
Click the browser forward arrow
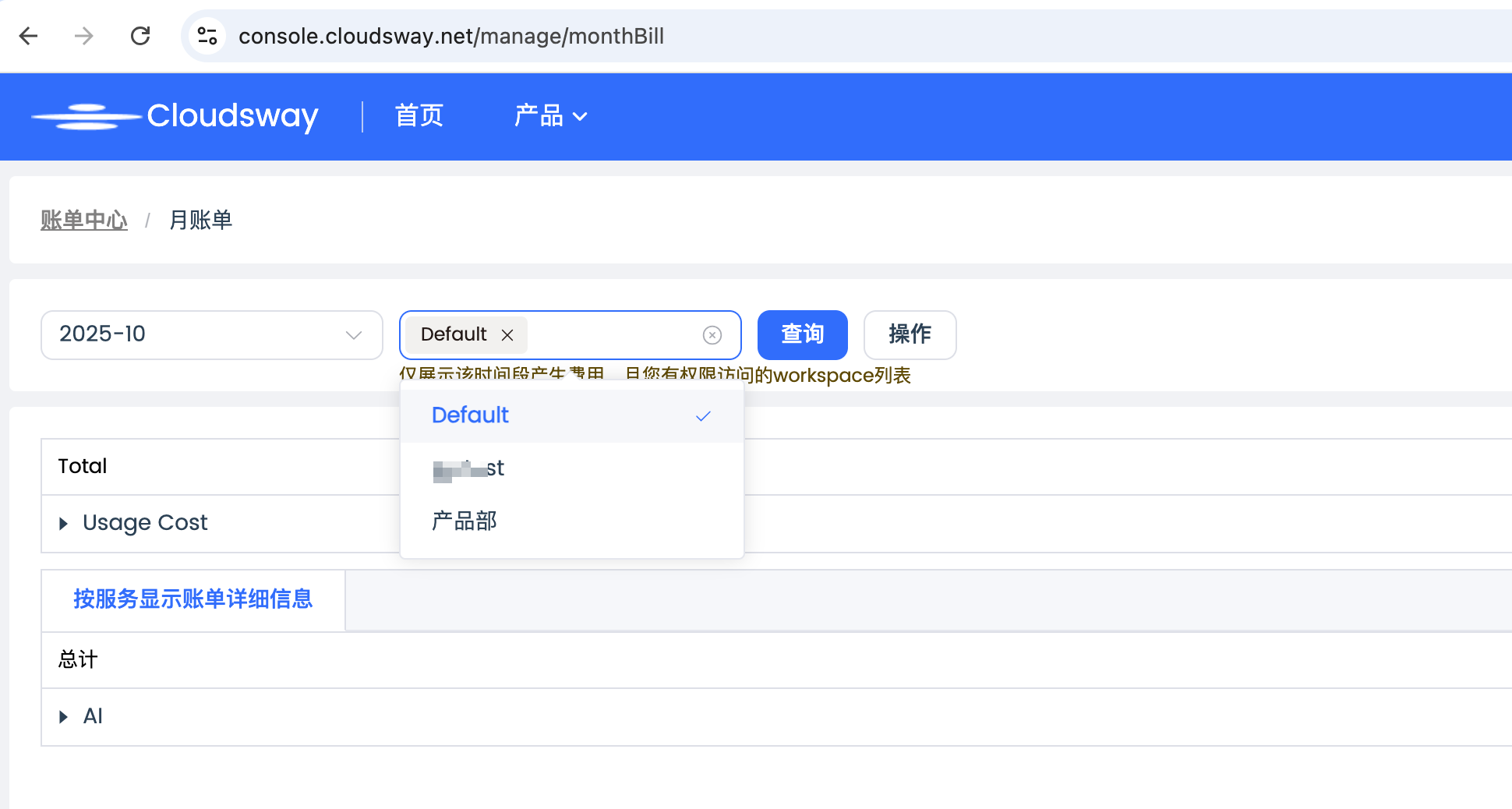click(83, 36)
